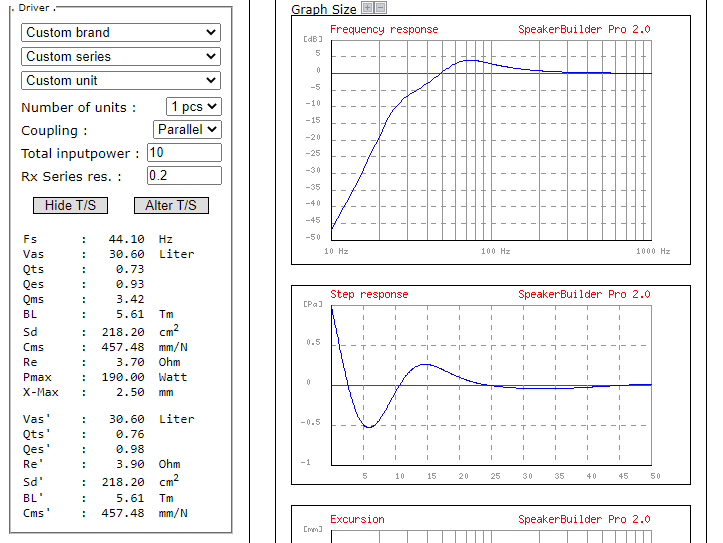Decrease graph size with minus icon
The image size is (723, 543).
pyautogui.click(x=380, y=7)
